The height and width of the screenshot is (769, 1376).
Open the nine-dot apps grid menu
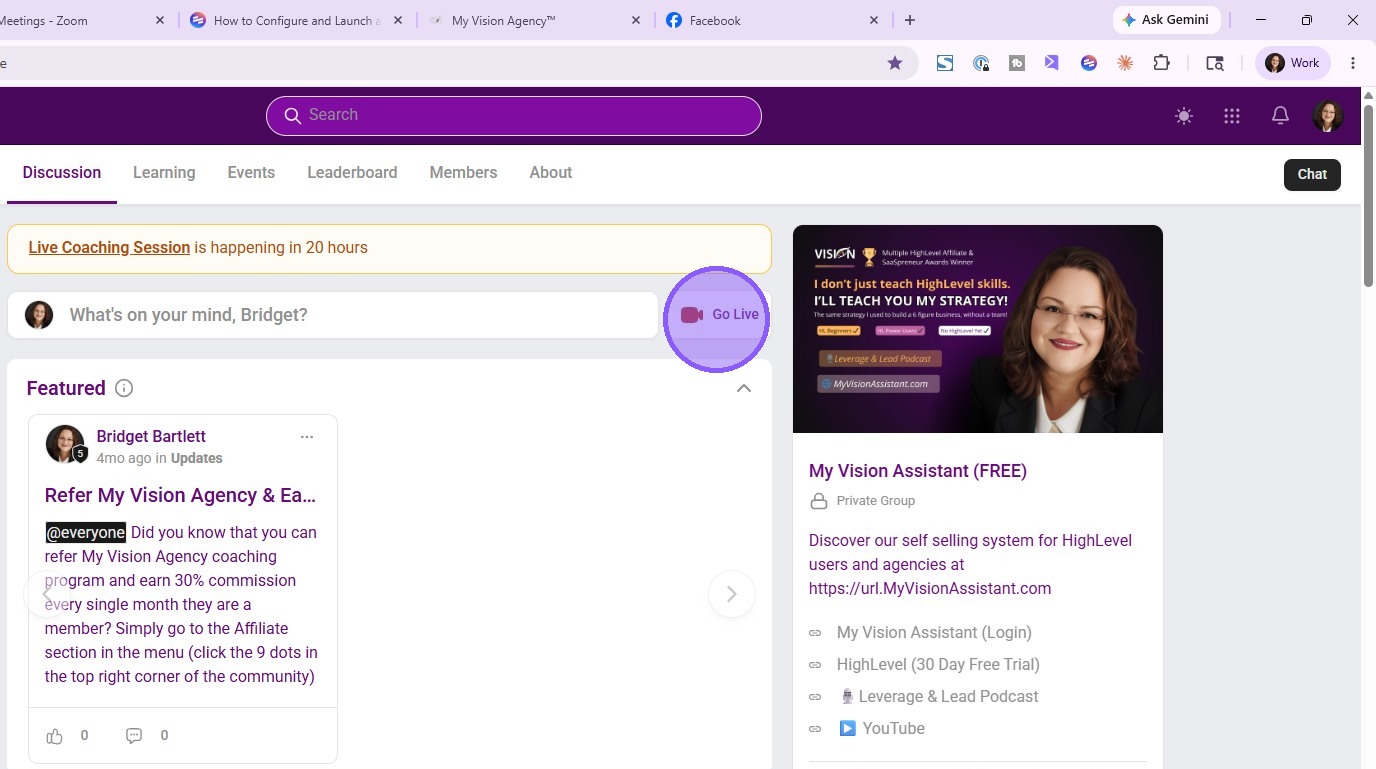[1232, 116]
